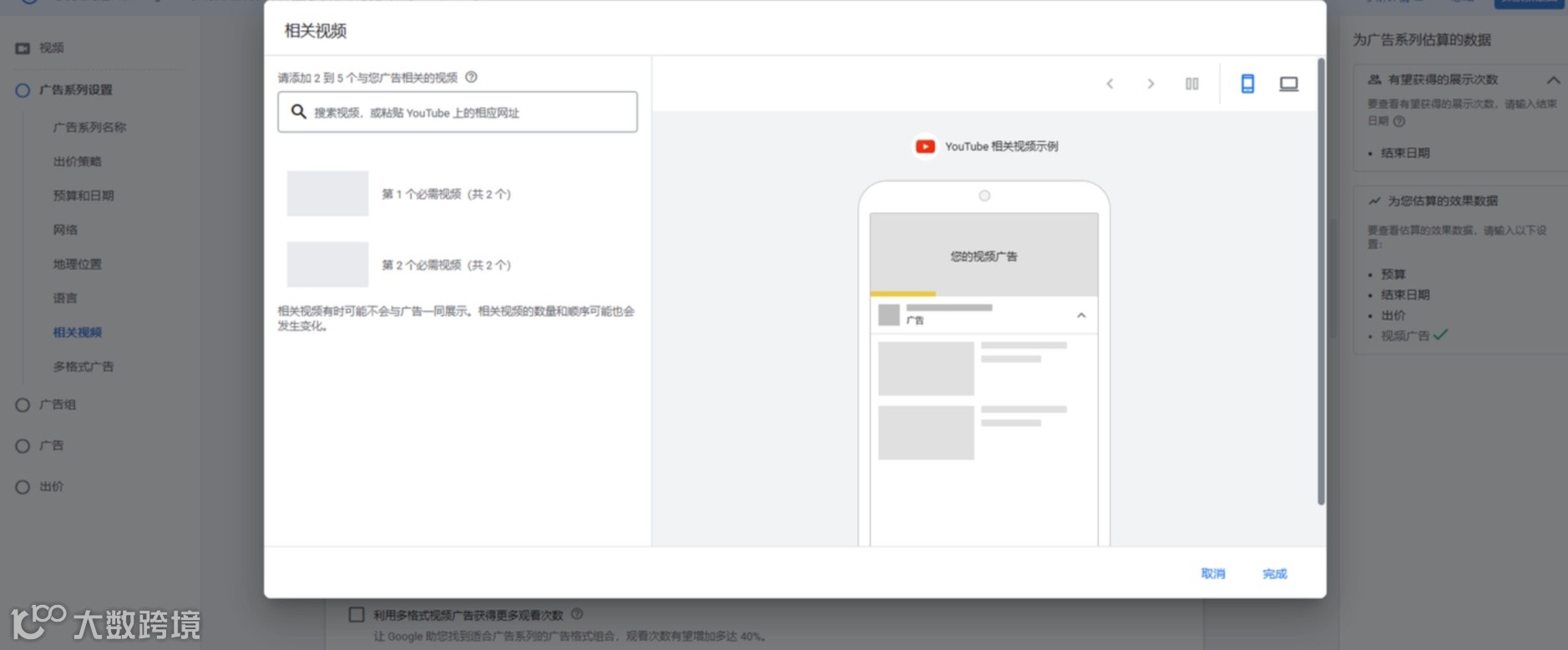
Task: Click help icon next to 多格式视频广告 checkbox text
Action: [577, 614]
